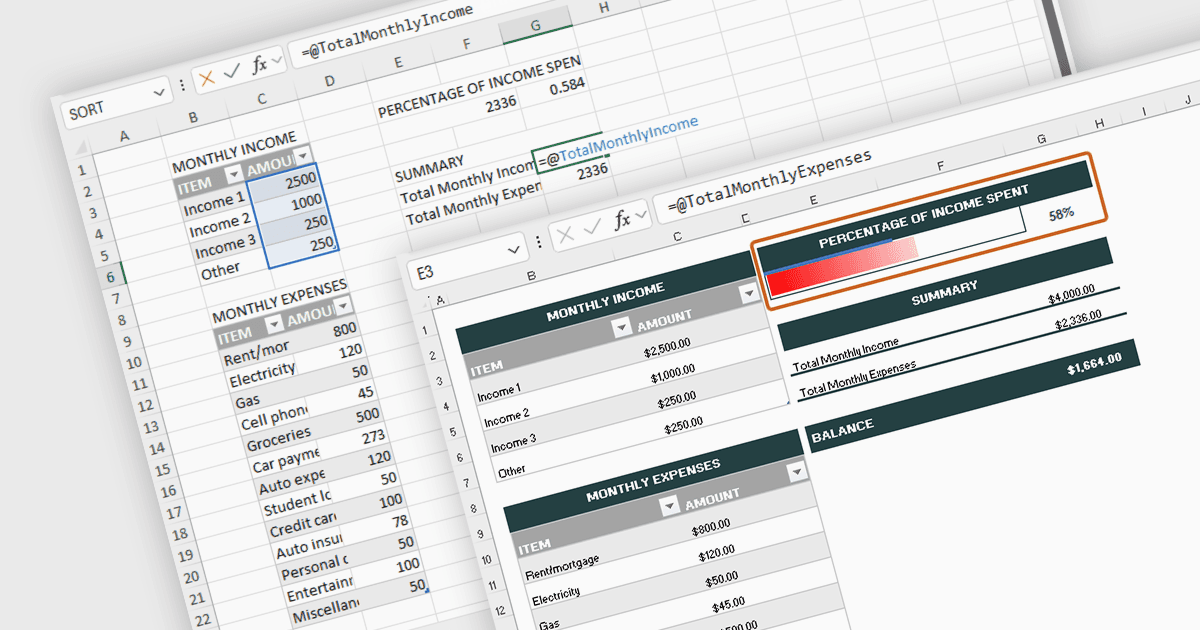1200x630 pixels.
Task: Select column F header in front window
Action: (940, 167)
